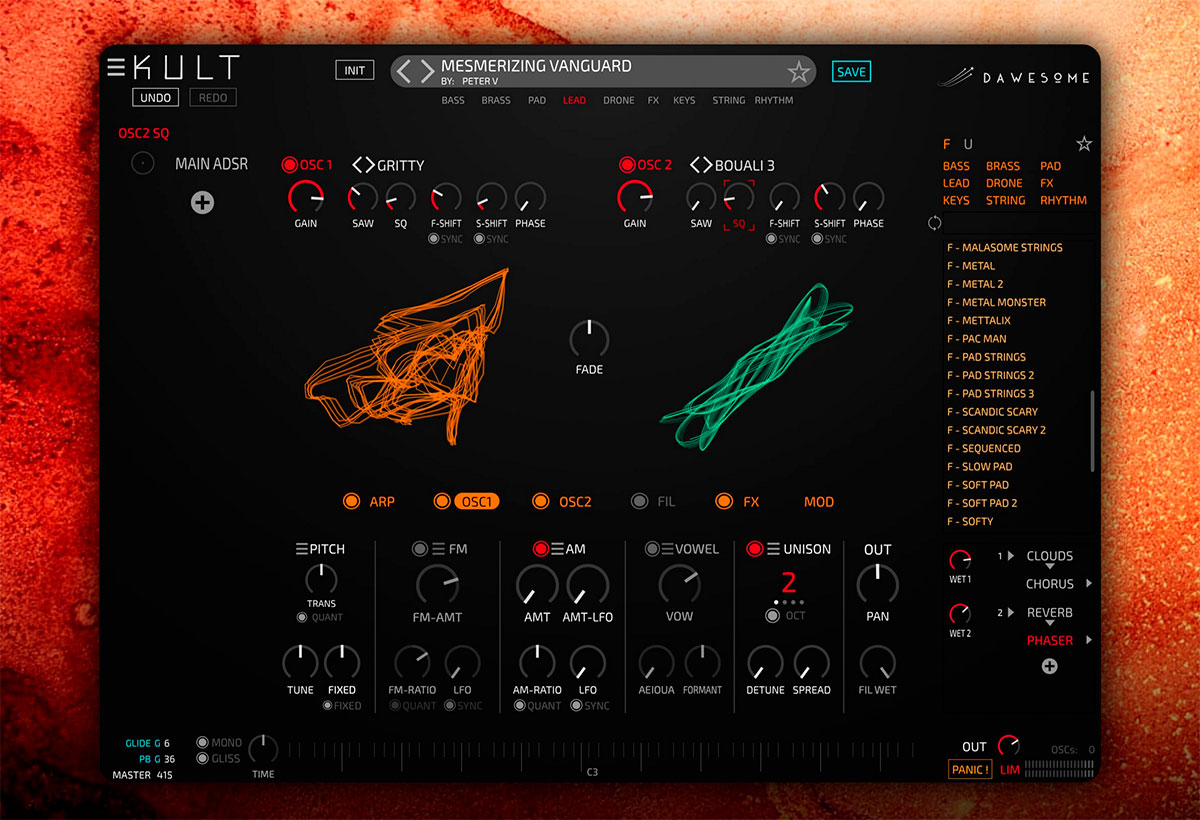Open the FM section menu icon

[437, 549]
